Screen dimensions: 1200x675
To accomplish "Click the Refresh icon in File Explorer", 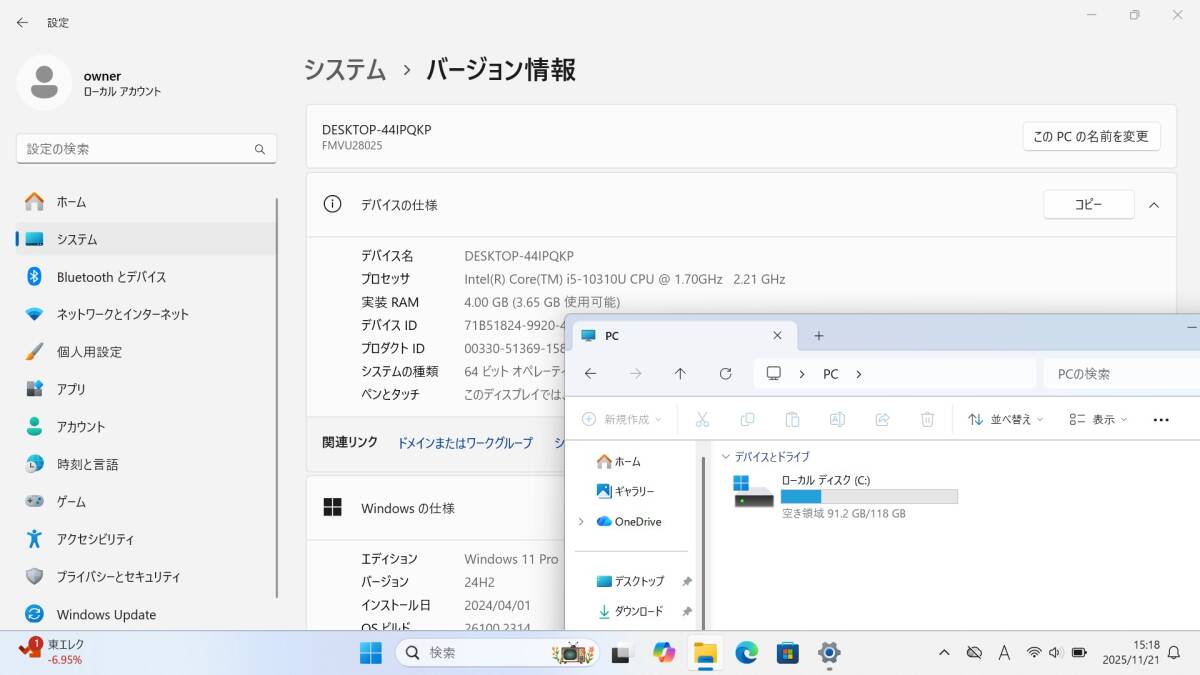I will 726,374.
